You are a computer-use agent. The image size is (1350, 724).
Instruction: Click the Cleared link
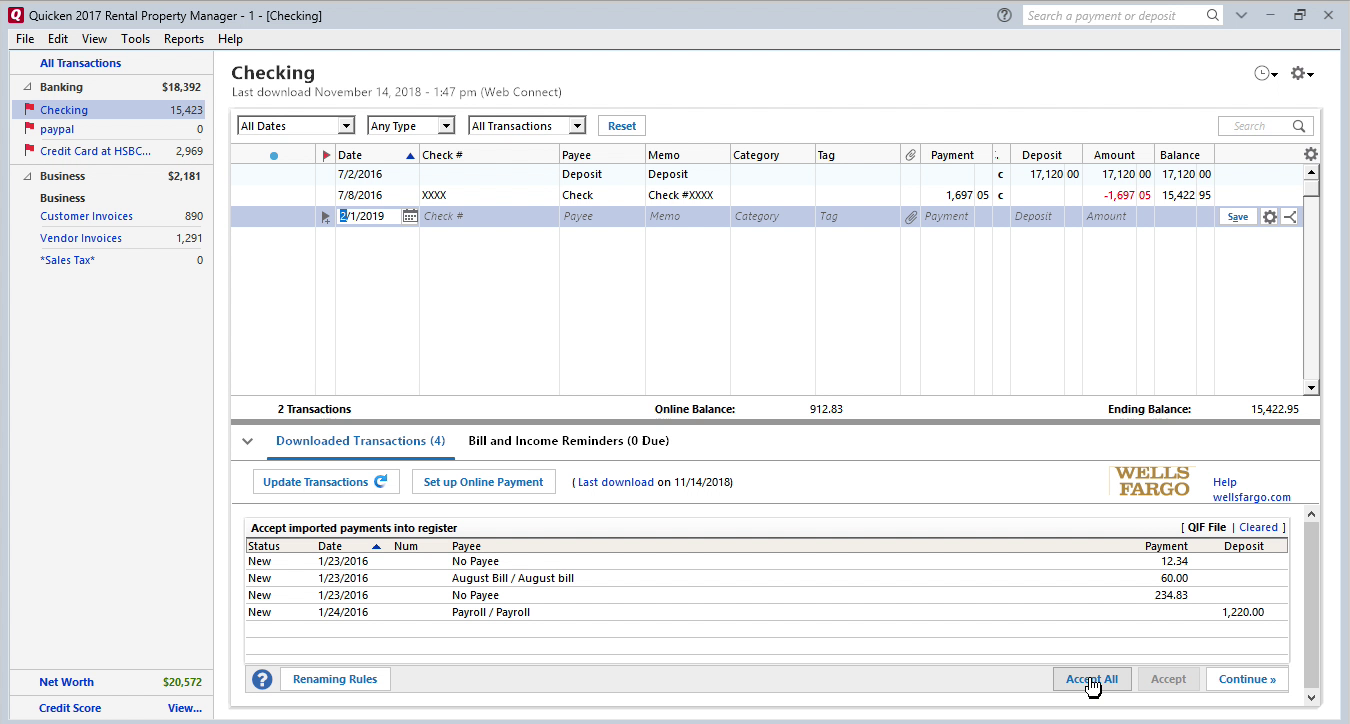click(x=1258, y=527)
